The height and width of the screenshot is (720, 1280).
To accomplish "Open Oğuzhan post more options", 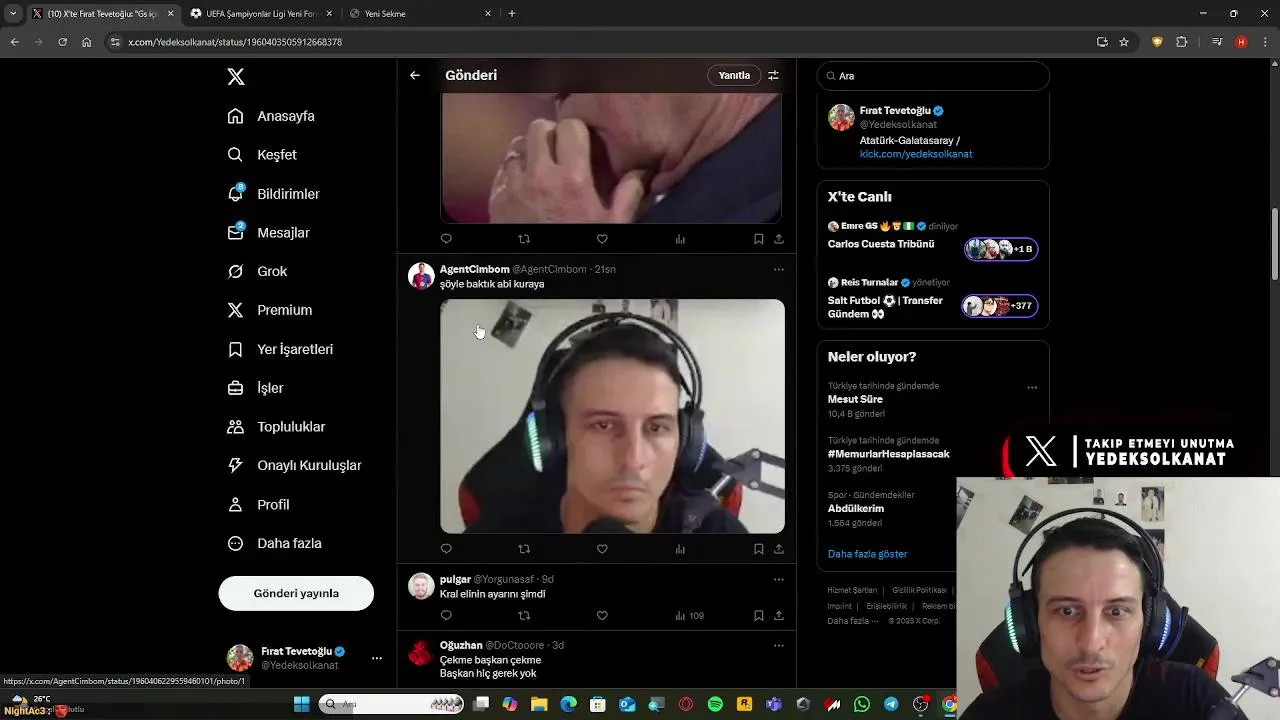I will [779, 646].
